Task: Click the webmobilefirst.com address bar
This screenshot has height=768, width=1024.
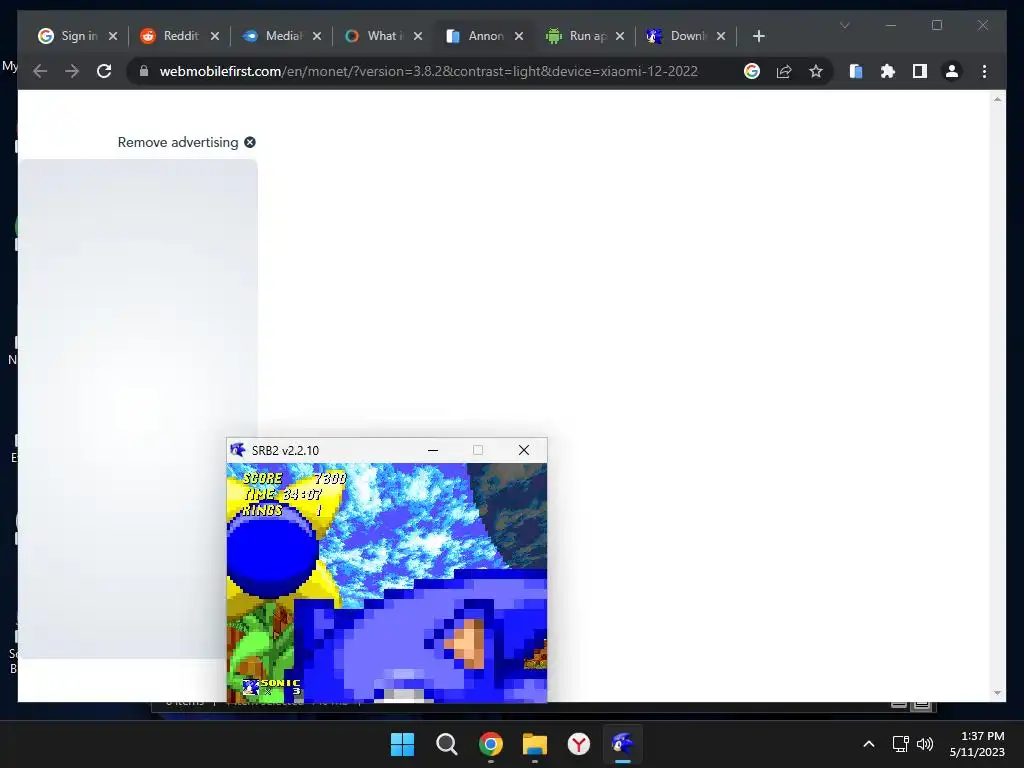Action: click(x=428, y=71)
